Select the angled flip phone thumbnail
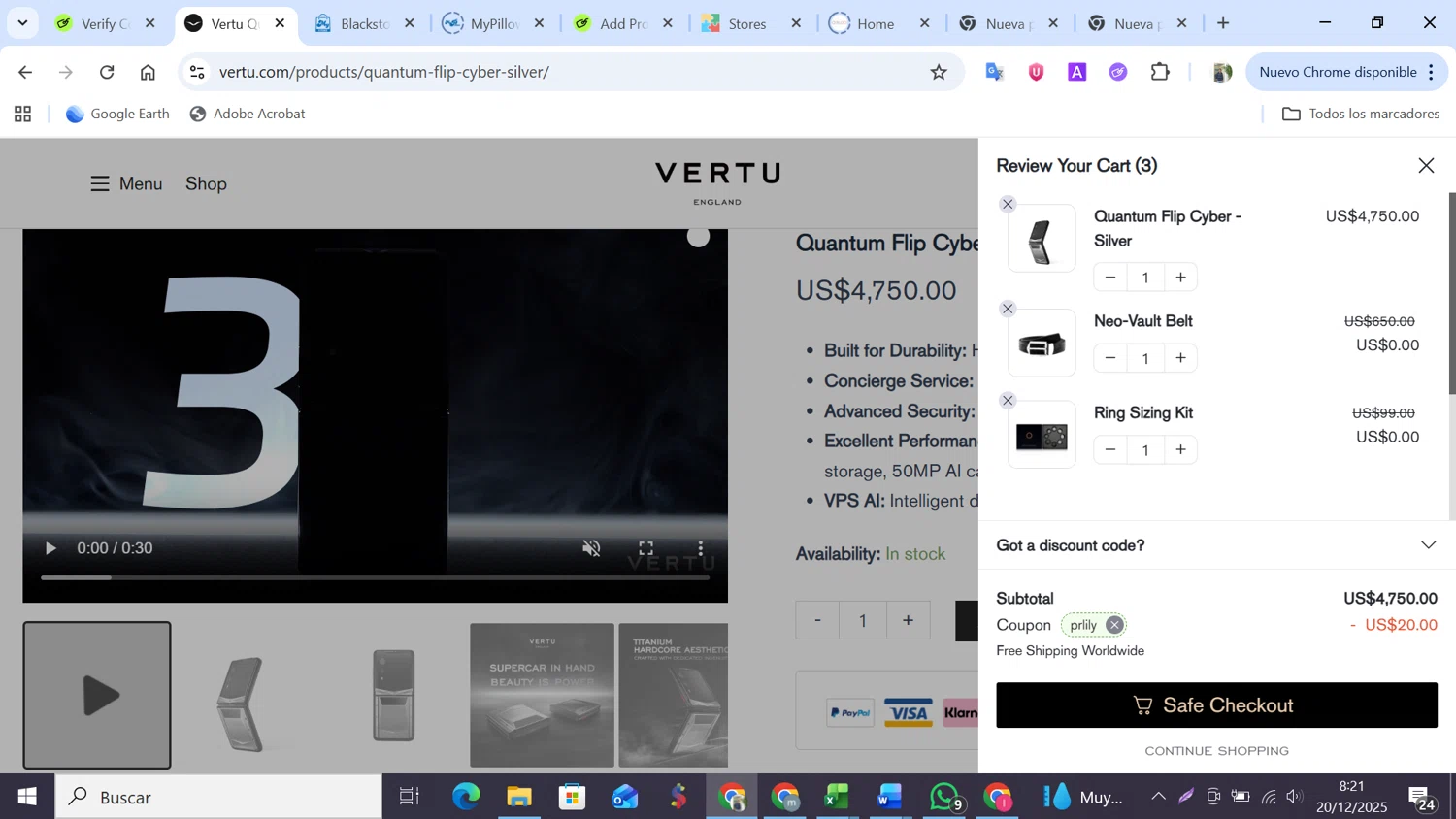This screenshot has height=819, width=1456. coord(244,695)
